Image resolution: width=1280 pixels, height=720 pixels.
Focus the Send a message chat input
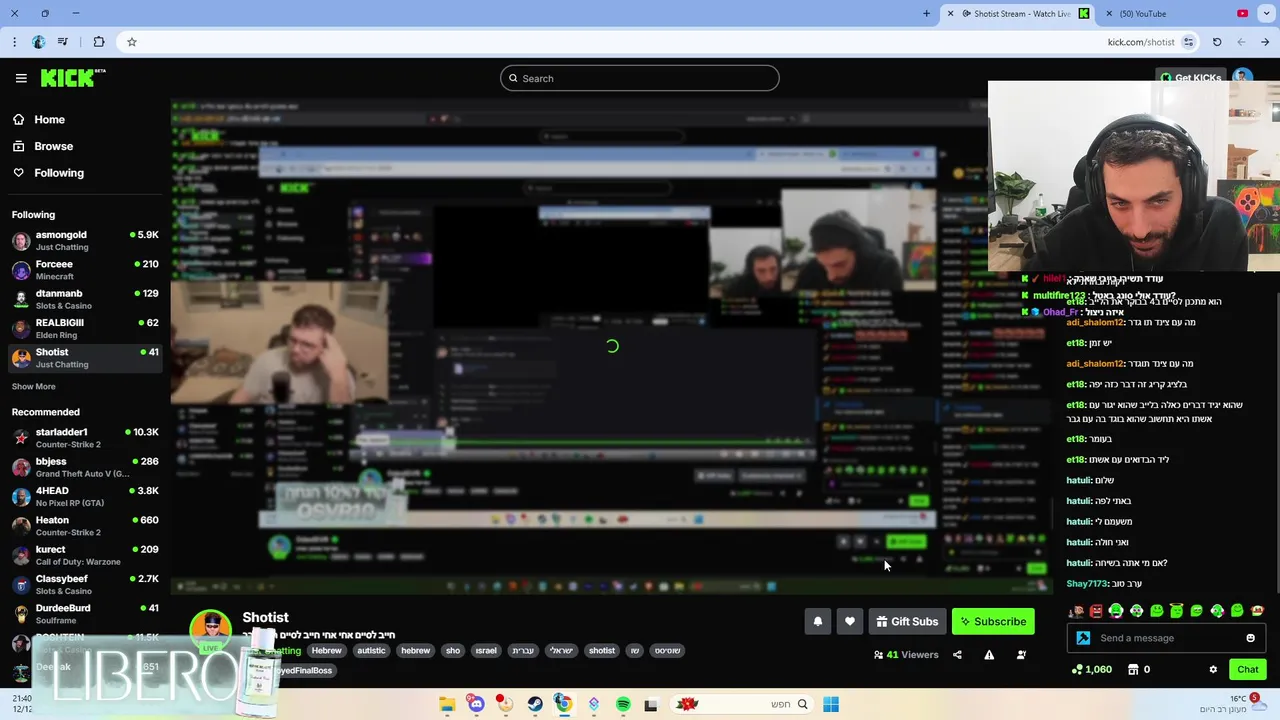(x=1167, y=638)
